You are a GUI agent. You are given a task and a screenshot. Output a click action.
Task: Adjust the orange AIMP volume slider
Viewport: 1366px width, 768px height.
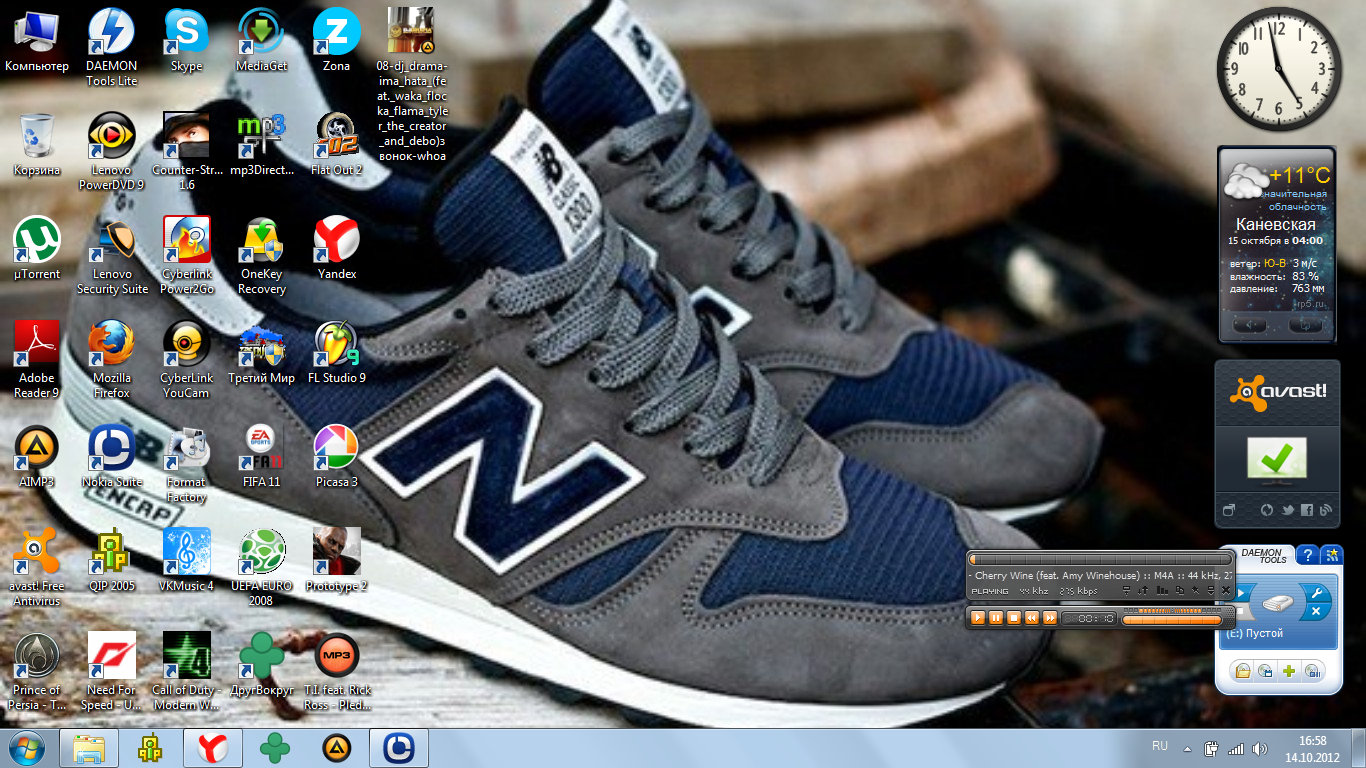(1172, 620)
